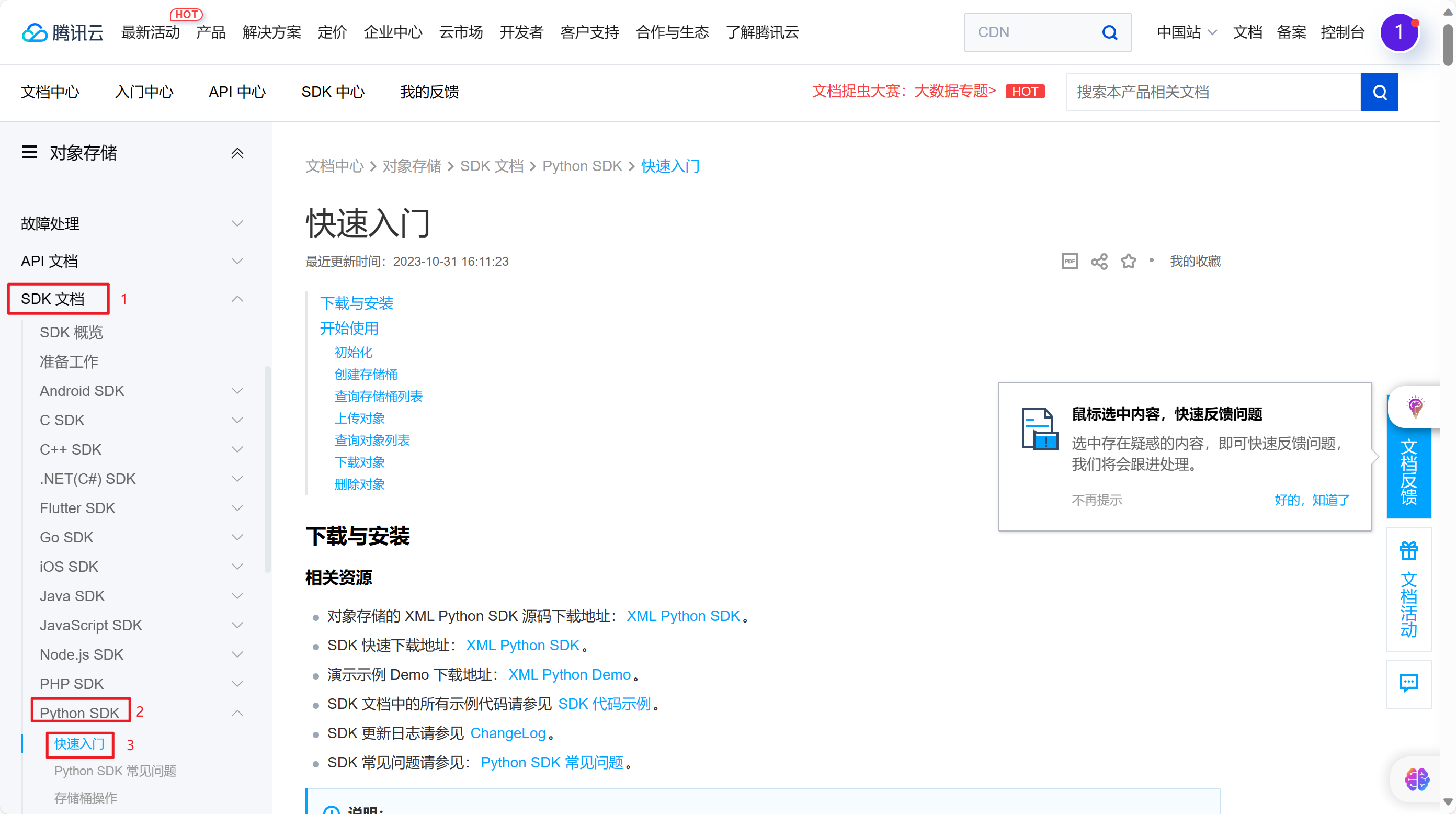1456x814 pixels.
Task: Click the AI brain assistant icon
Action: [1416, 779]
